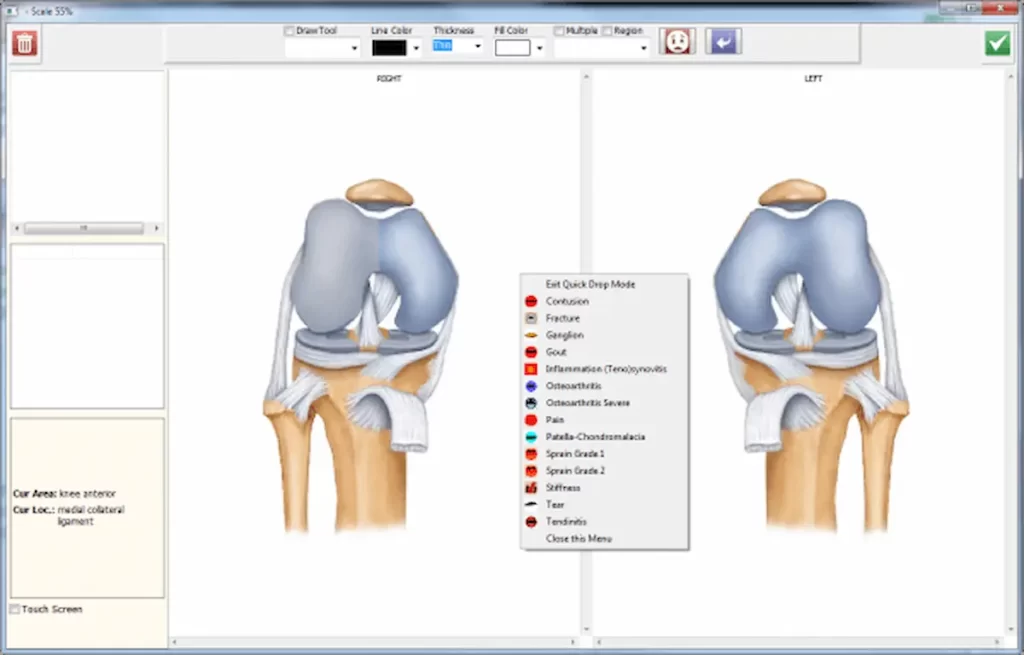Image resolution: width=1024 pixels, height=655 pixels.
Task: Click the sad face pain indicator button
Action: coord(677,41)
